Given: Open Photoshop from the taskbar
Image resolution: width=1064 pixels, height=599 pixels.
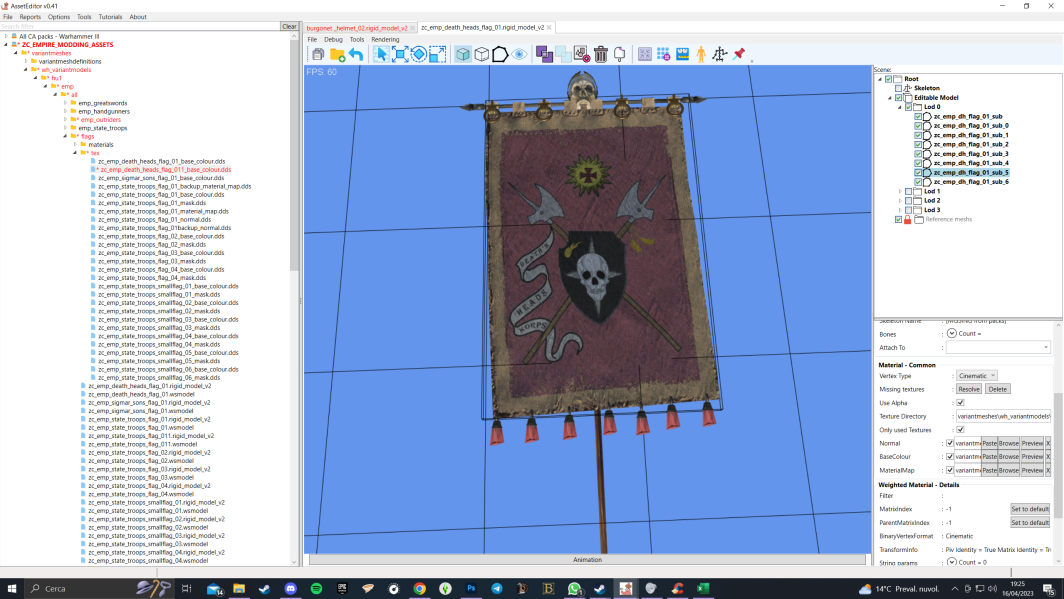Looking at the screenshot, I should (471, 589).
